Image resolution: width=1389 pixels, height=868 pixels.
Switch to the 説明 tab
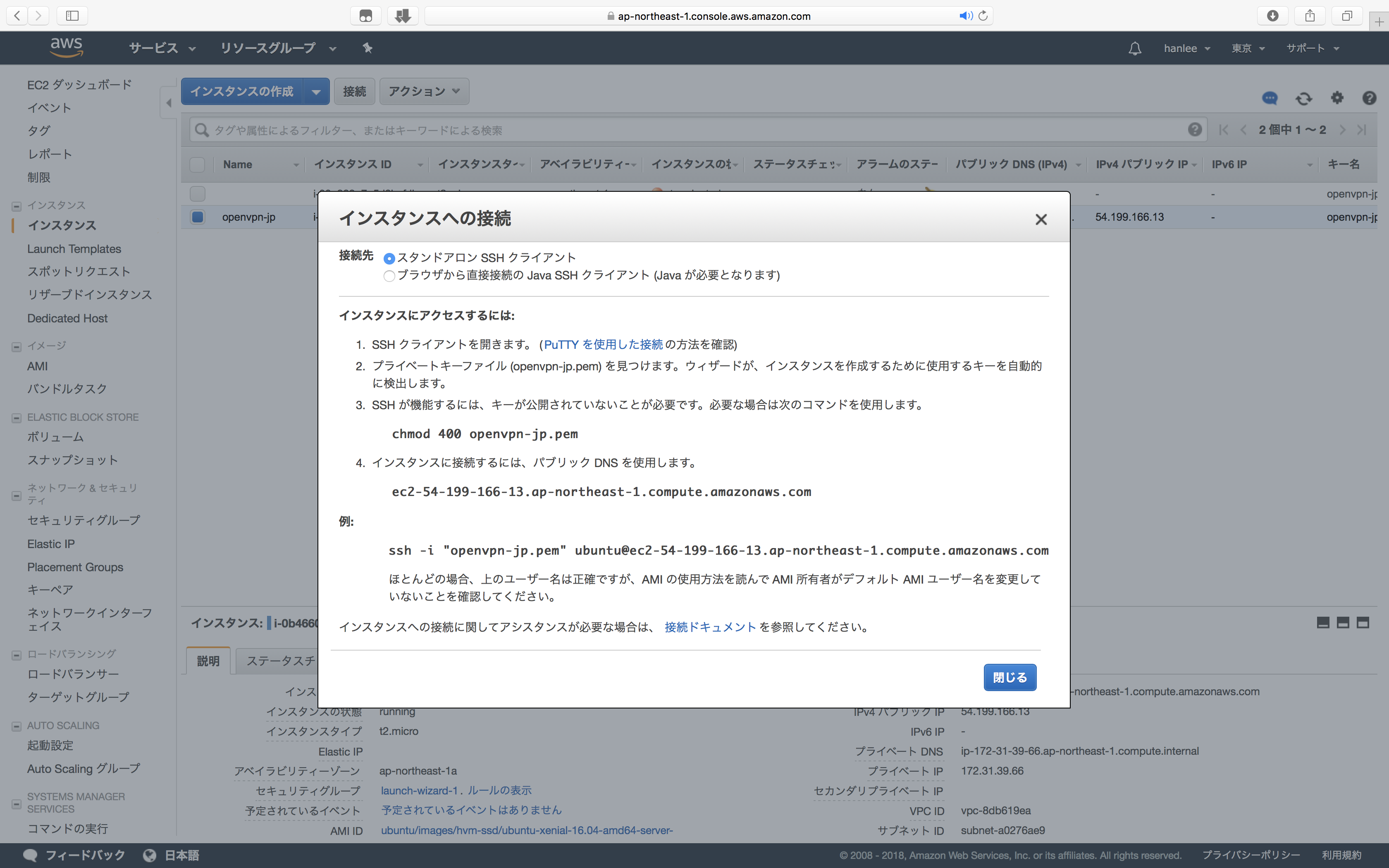208,661
